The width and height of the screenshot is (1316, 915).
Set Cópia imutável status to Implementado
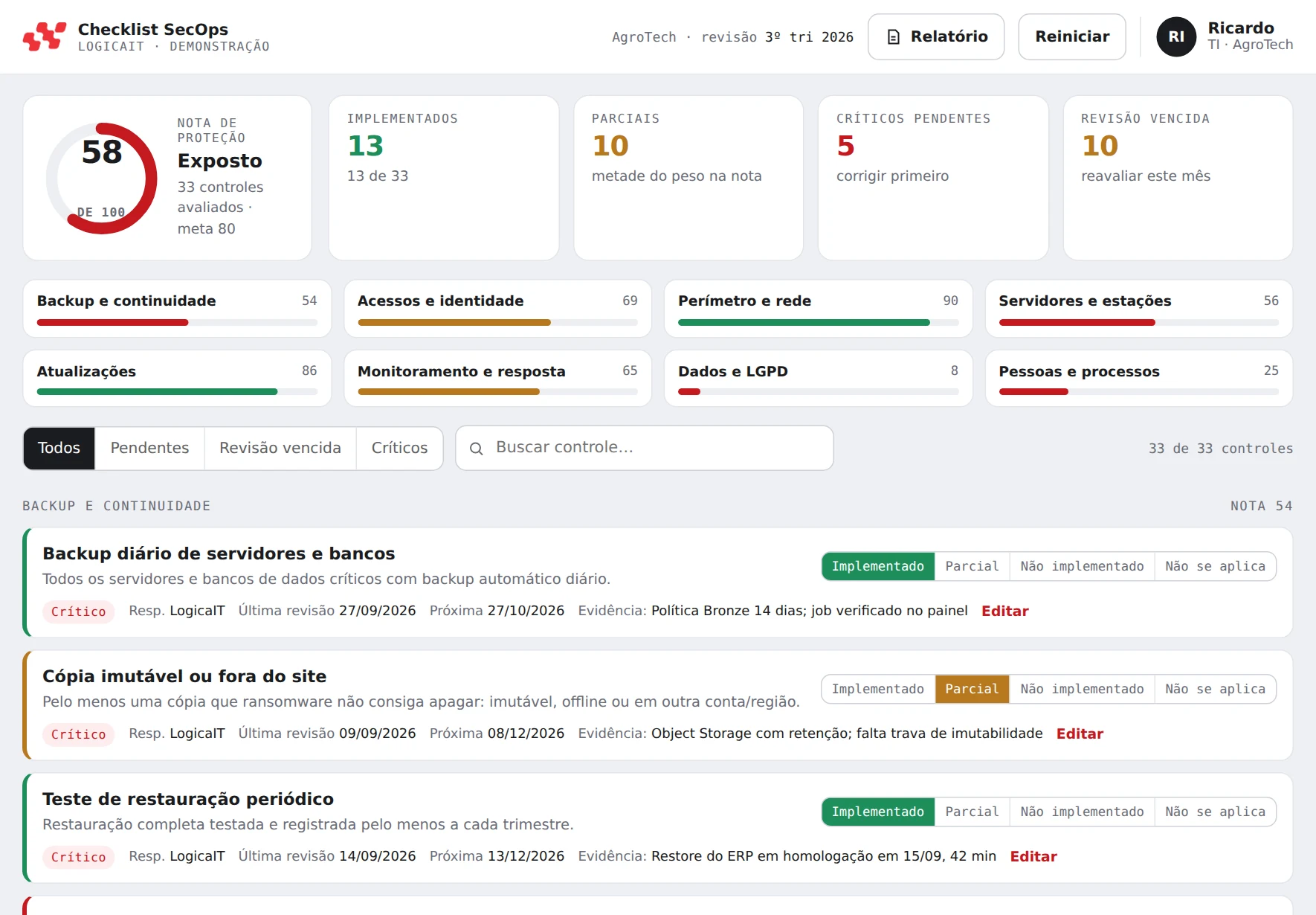pyautogui.click(x=878, y=689)
